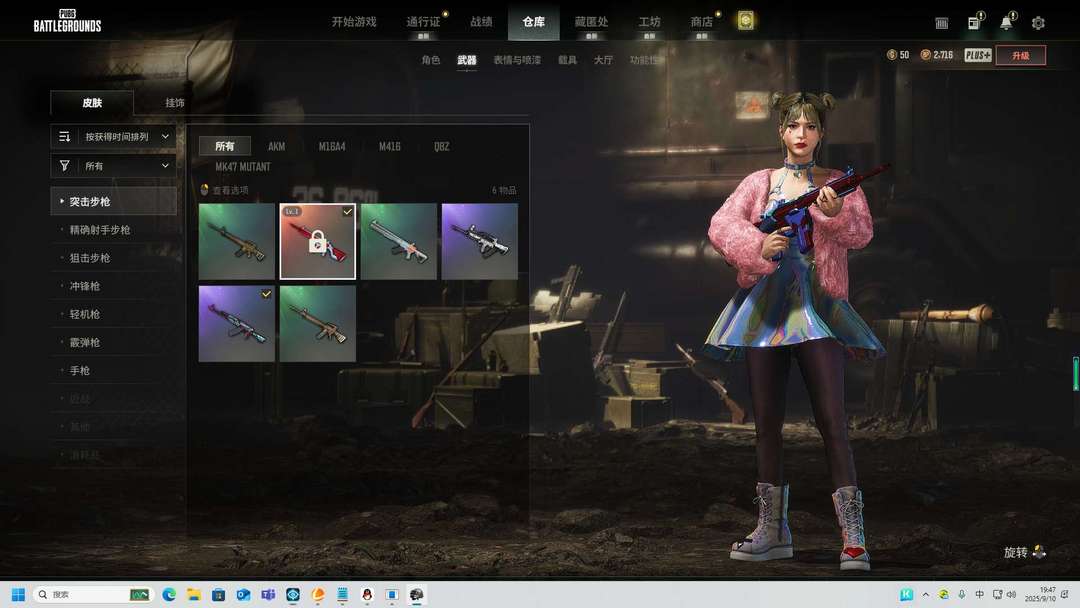The image size is (1080, 608).
Task: Filter skins by 所有 weapon tab
Action: pyautogui.click(x=225, y=146)
